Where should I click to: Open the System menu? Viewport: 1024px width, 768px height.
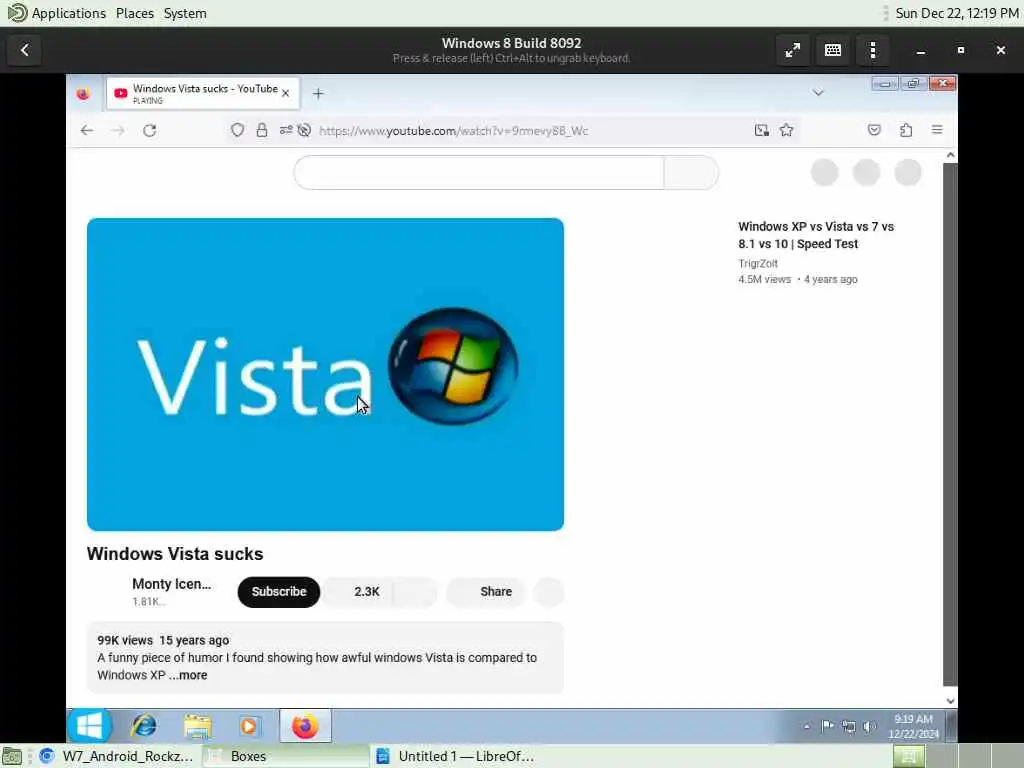[x=185, y=13]
